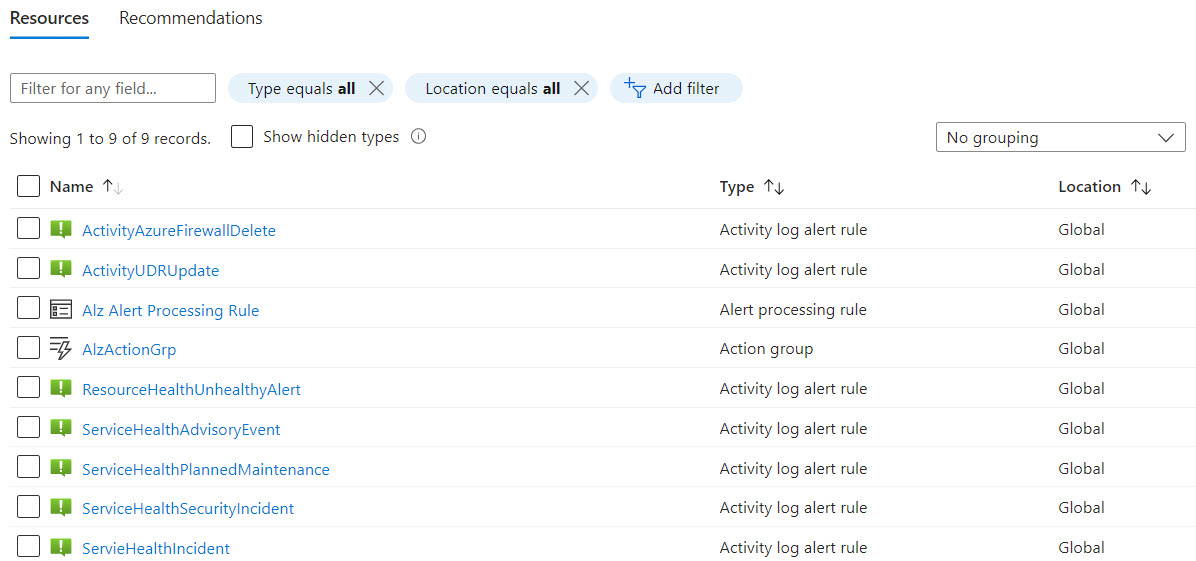Click the ServieHealthIncident alert rule icon
This screenshot has width=1196, height=561.
coord(61,547)
